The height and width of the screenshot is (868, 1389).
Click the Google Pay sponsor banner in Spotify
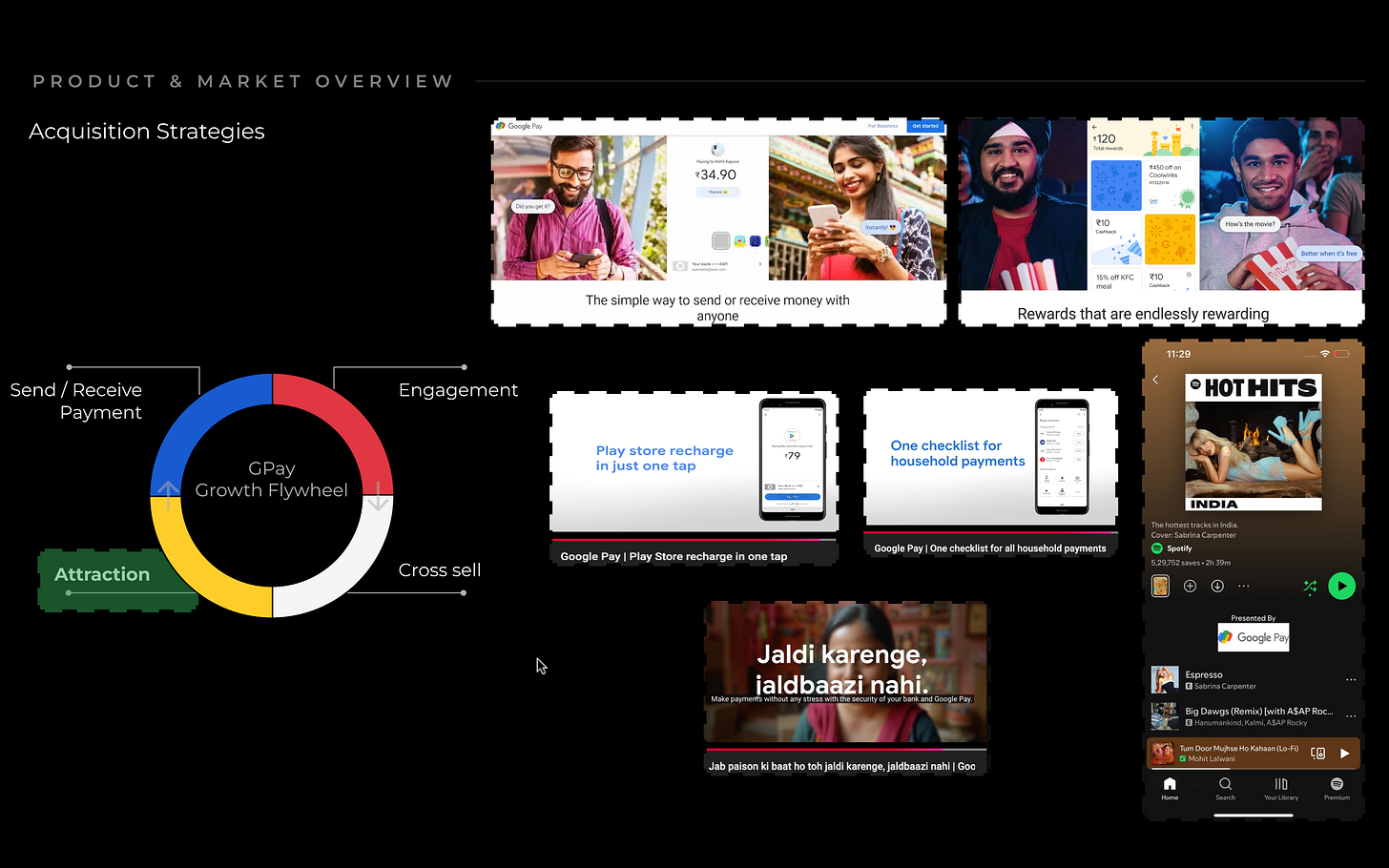click(x=1254, y=637)
